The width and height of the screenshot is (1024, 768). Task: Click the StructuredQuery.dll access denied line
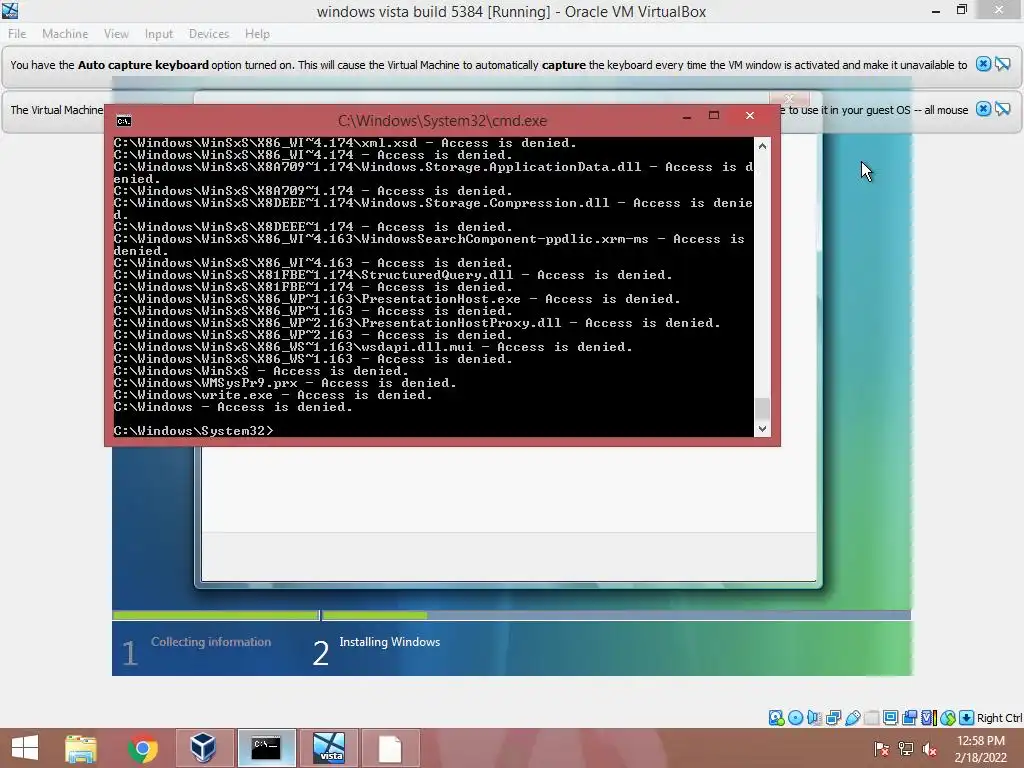point(393,275)
